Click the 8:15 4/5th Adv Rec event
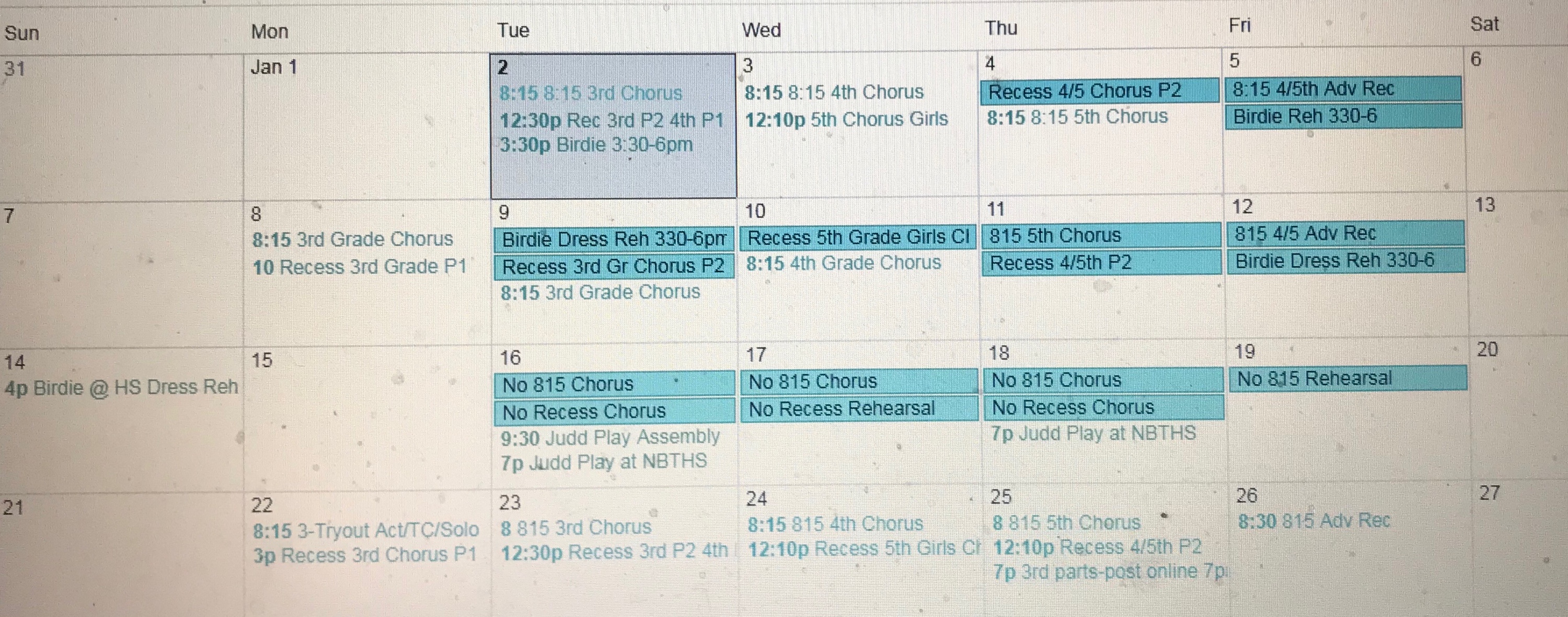1568x617 pixels. [x=1343, y=89]
